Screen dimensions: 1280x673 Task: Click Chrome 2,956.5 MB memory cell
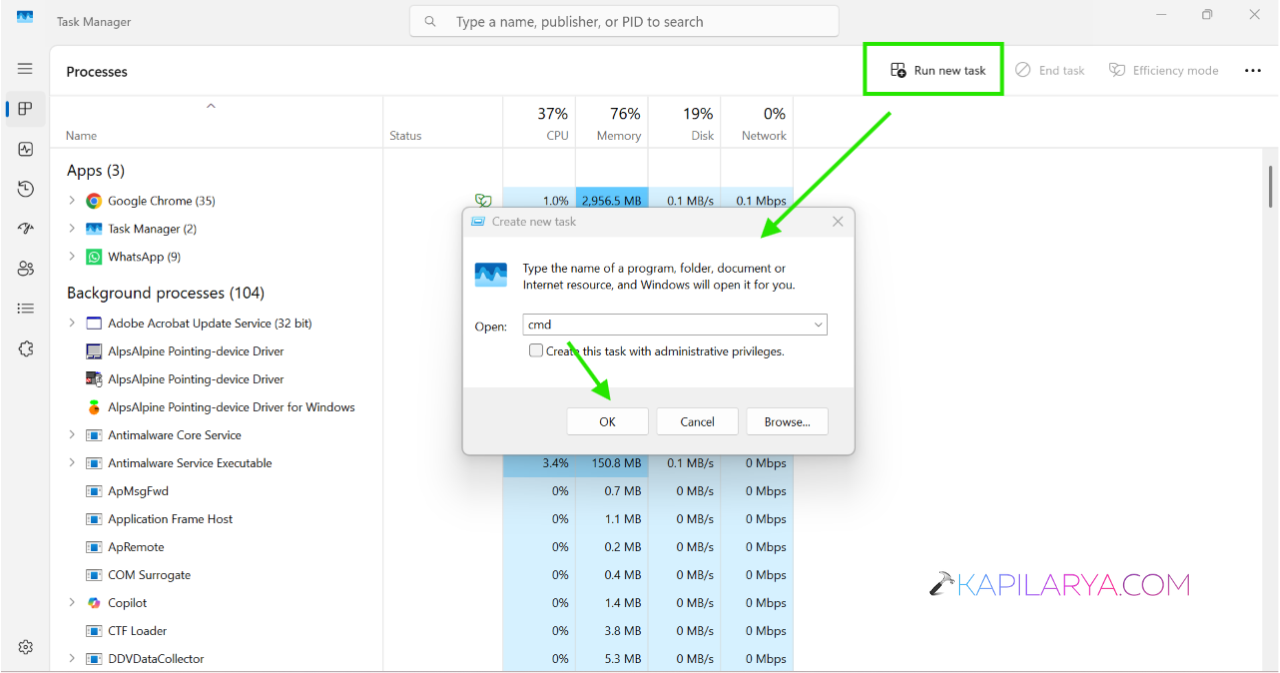click(x=612, y=201)
